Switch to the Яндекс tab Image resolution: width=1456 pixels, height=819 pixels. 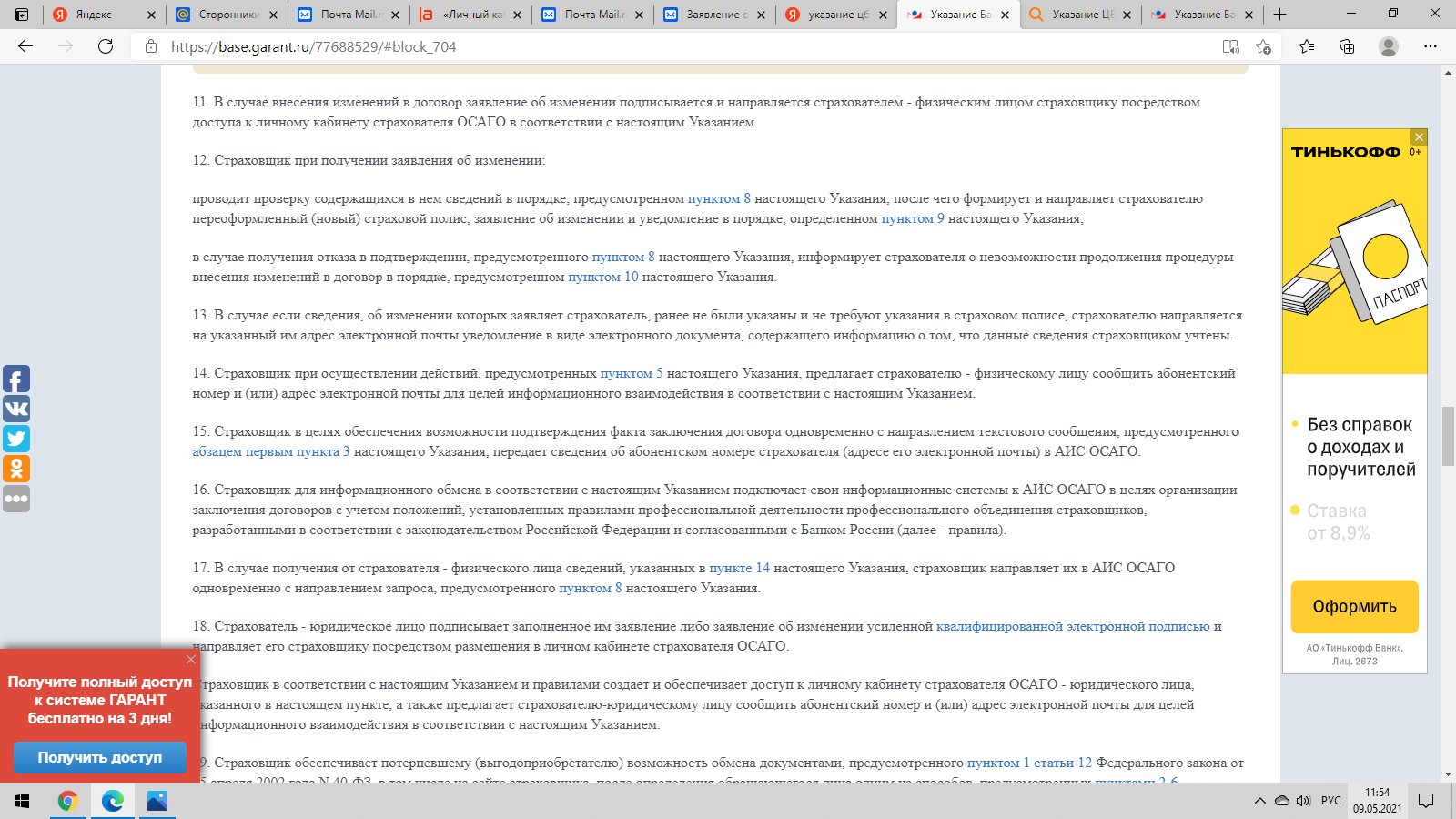94,15
